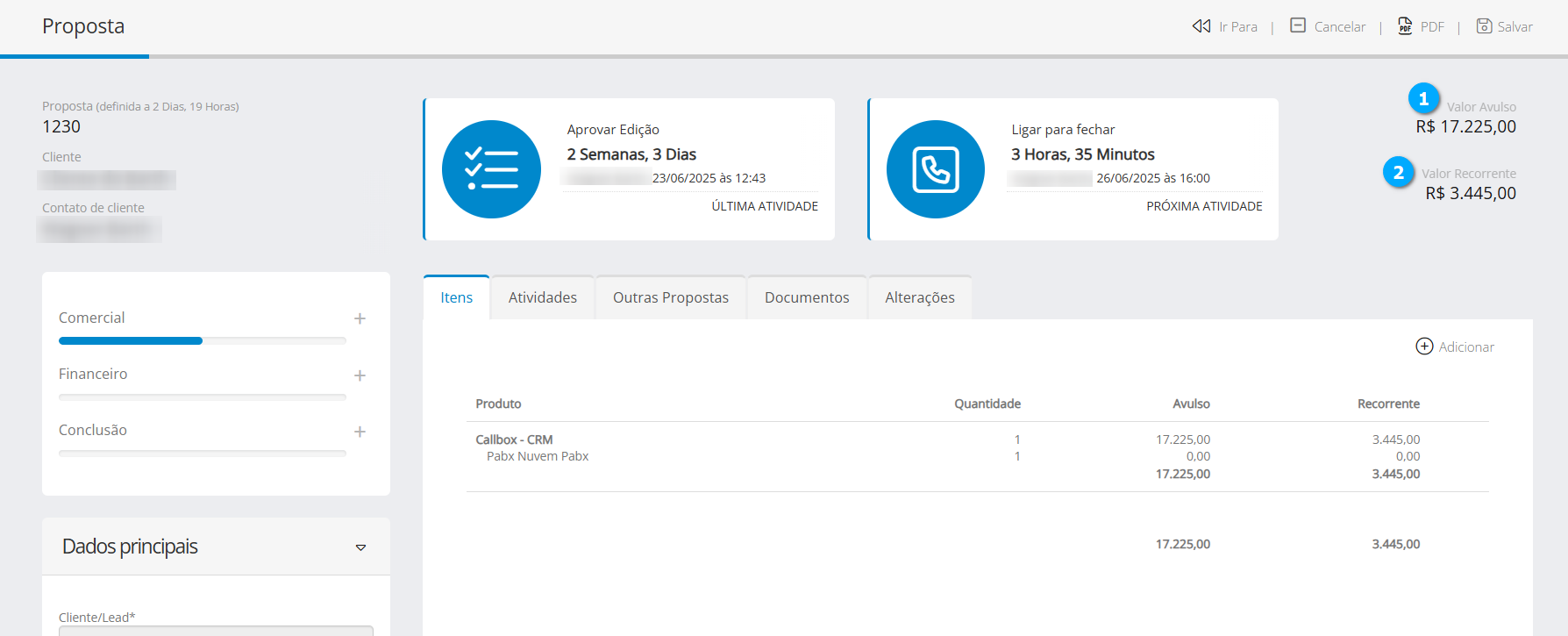This screenshot has width=1568, height=636.
Task: Click the Cancelar minus-box icon
Action: [x=1298, y=26]
